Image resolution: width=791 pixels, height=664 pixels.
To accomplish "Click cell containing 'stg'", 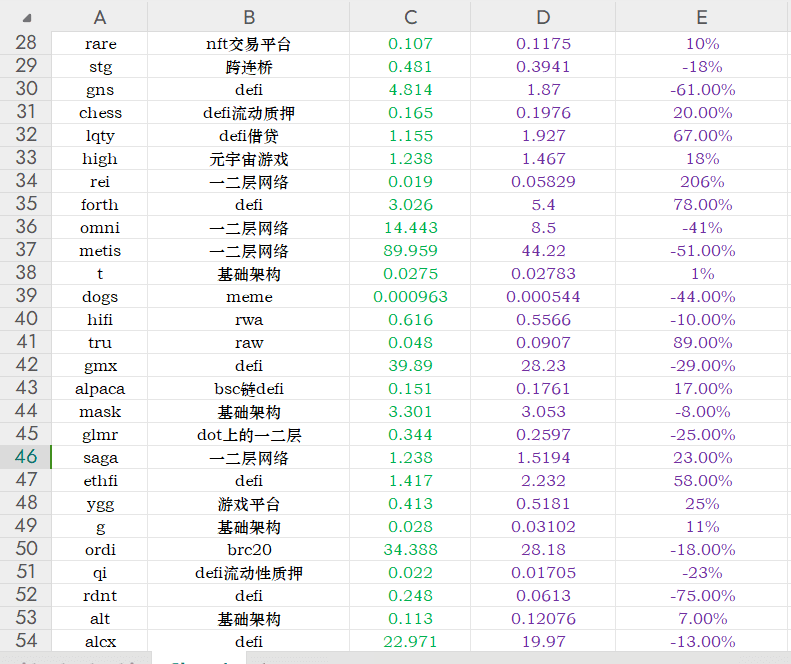I will click(x=99, y=67).
